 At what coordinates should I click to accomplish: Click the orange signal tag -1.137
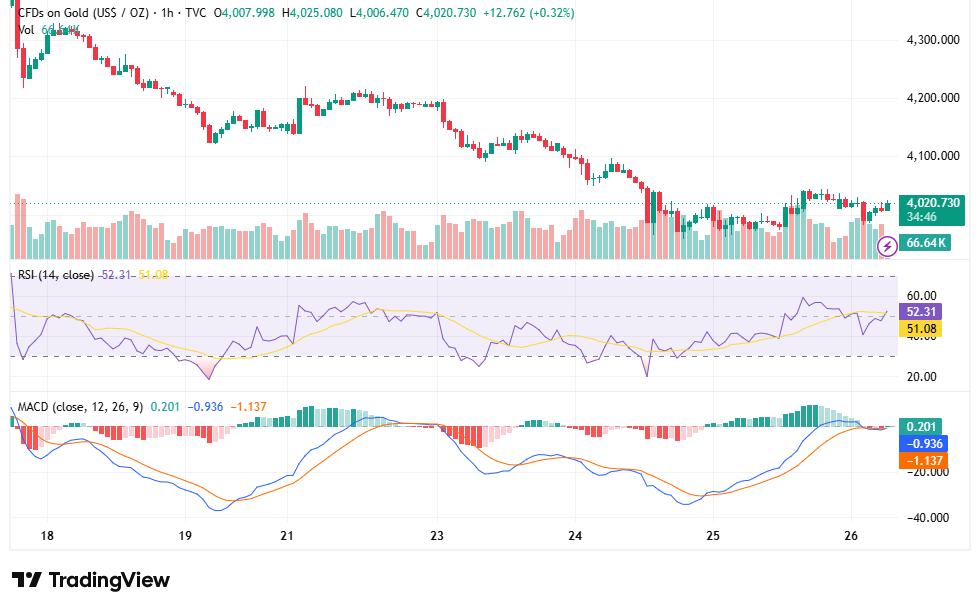(x=923, y=460)
